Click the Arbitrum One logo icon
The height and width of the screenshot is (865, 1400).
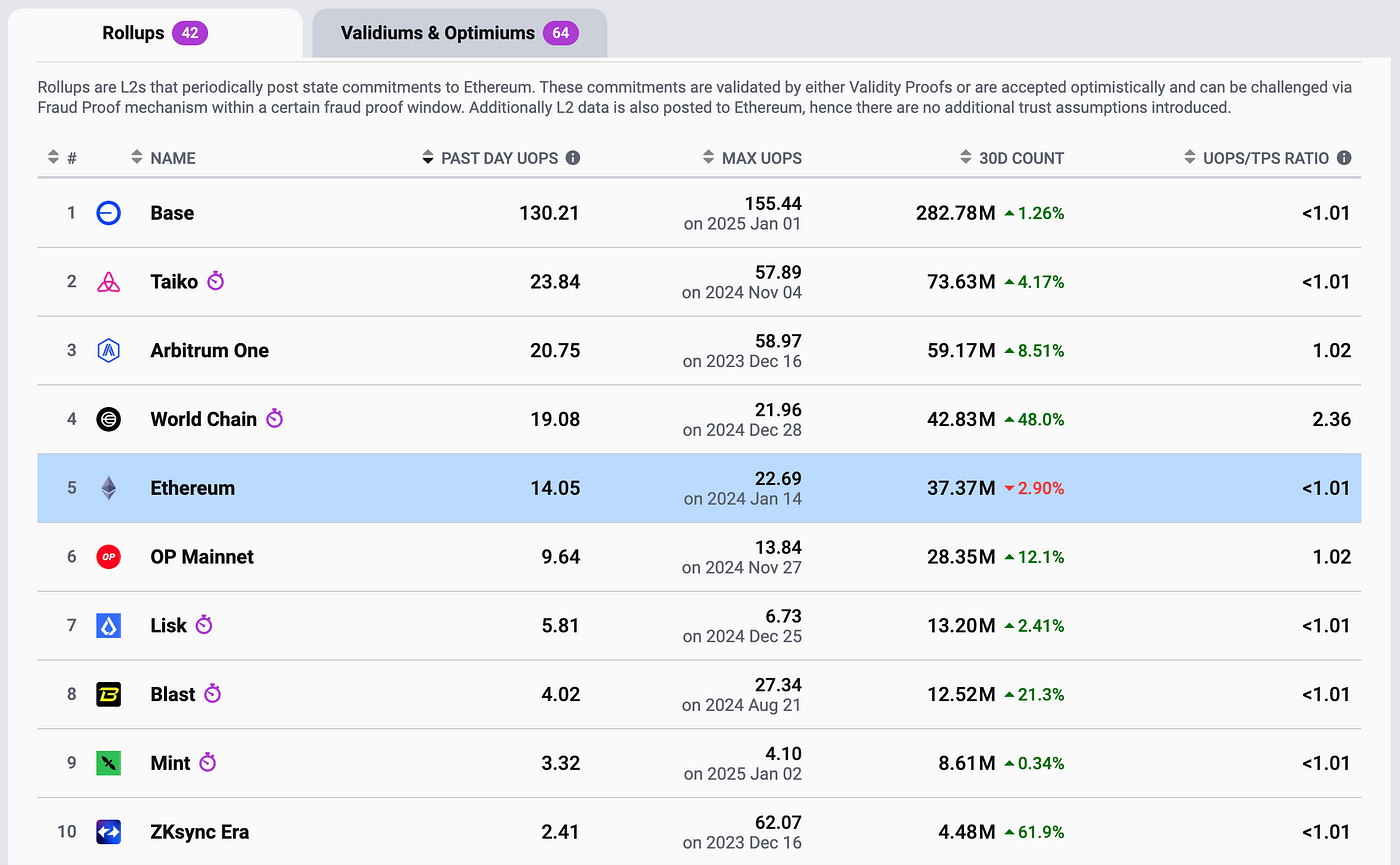tap(108, 351)
